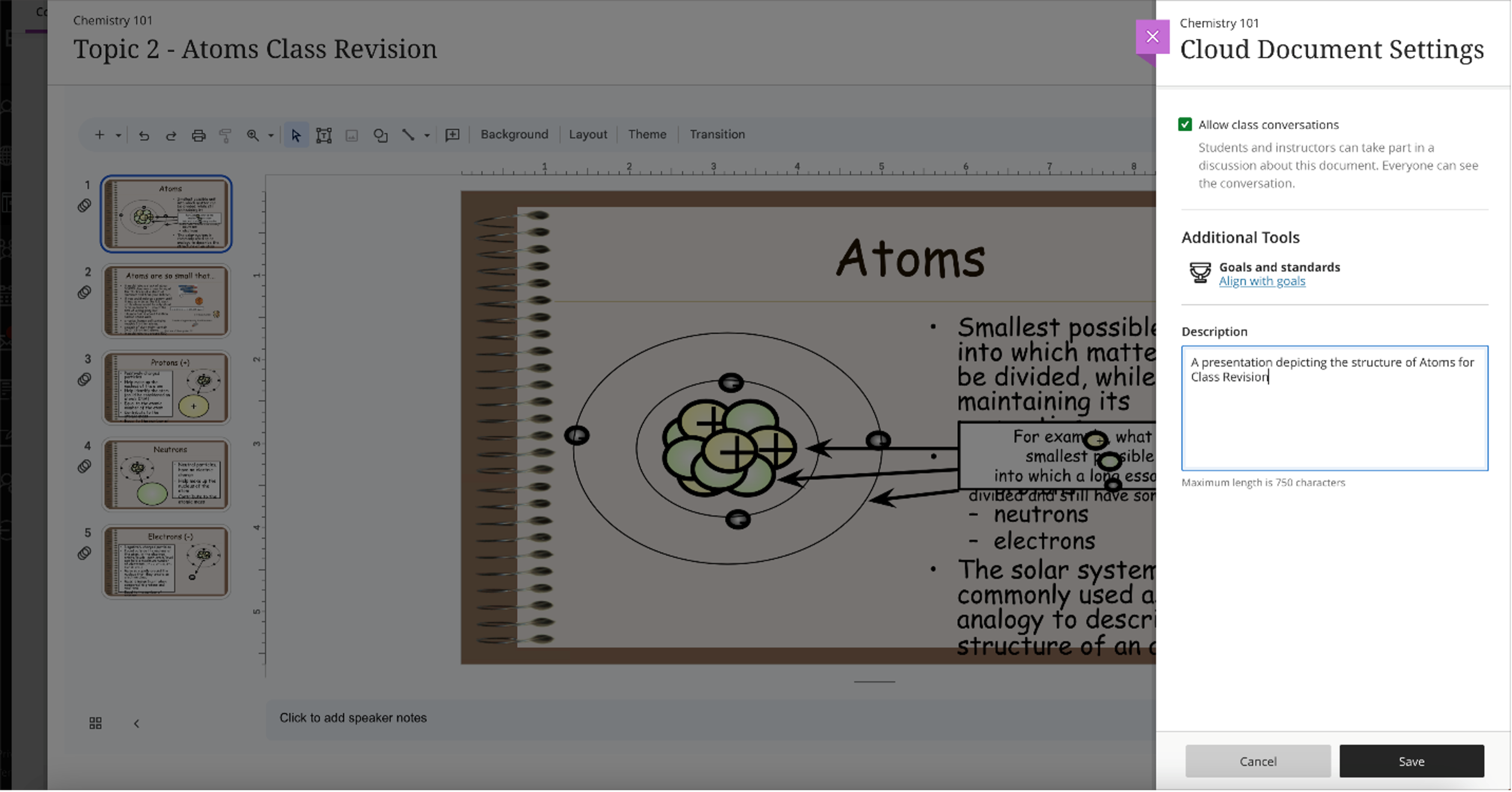Open the new slide dropdown arrow
The image size is (1512, 792).
118,135
